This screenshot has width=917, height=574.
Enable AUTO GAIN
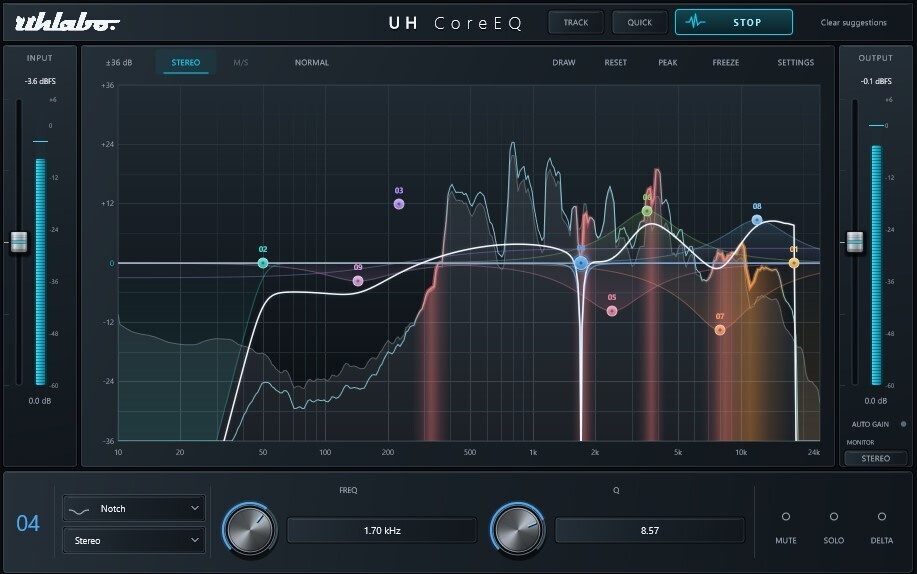pyautogui.click(x=904, y=424)
